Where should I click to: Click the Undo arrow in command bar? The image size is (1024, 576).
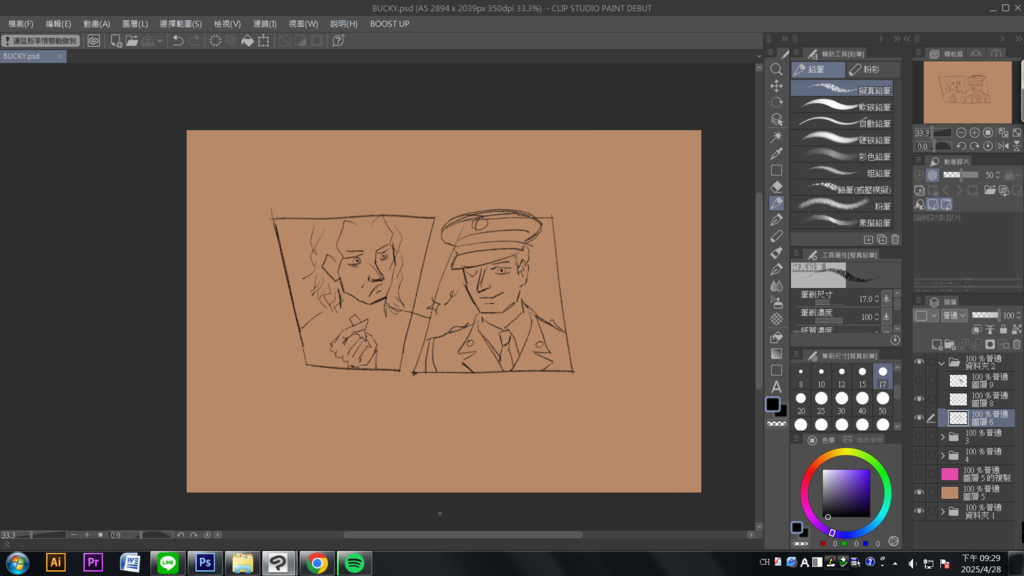tap(178, 40)
